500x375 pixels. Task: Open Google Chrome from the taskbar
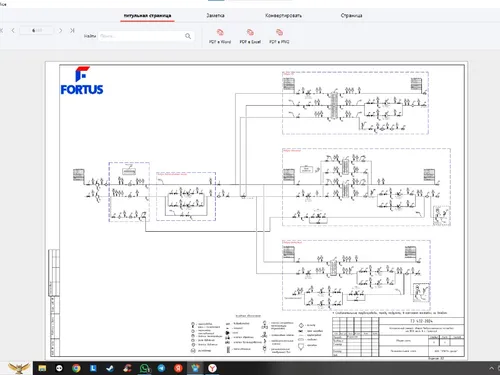tap(76, 368)
